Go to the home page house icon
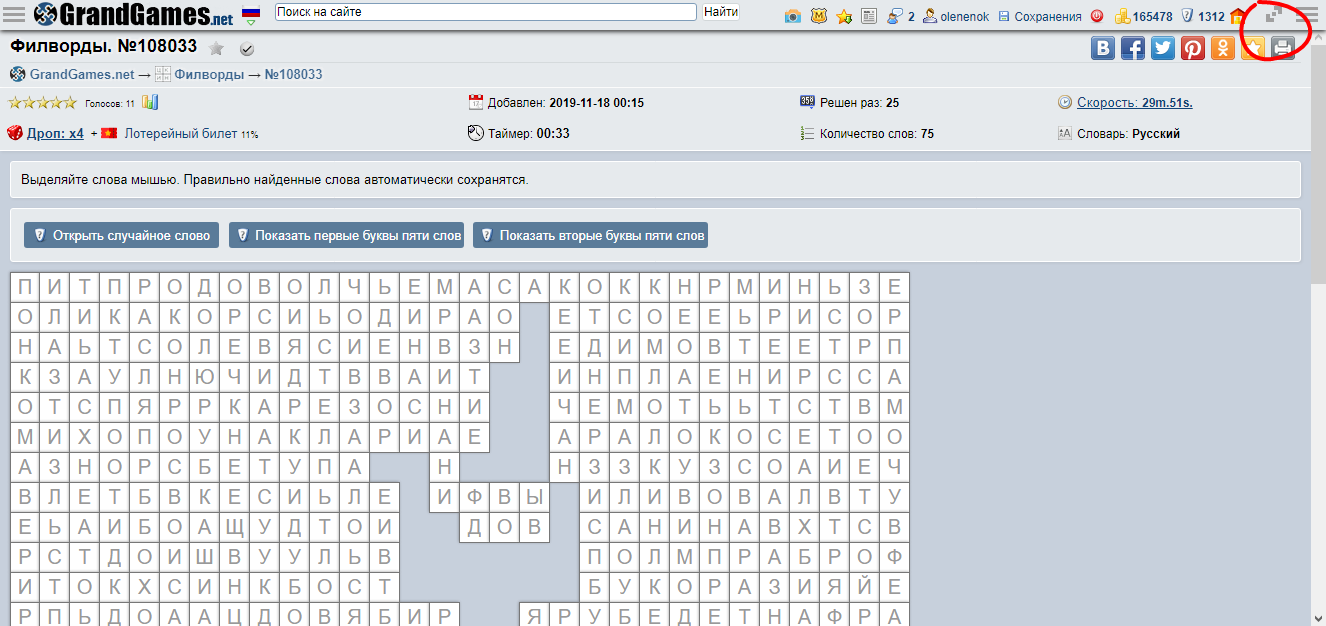Image resolution: width=1326 pixels, height=626 pixels. (1239, 16)
